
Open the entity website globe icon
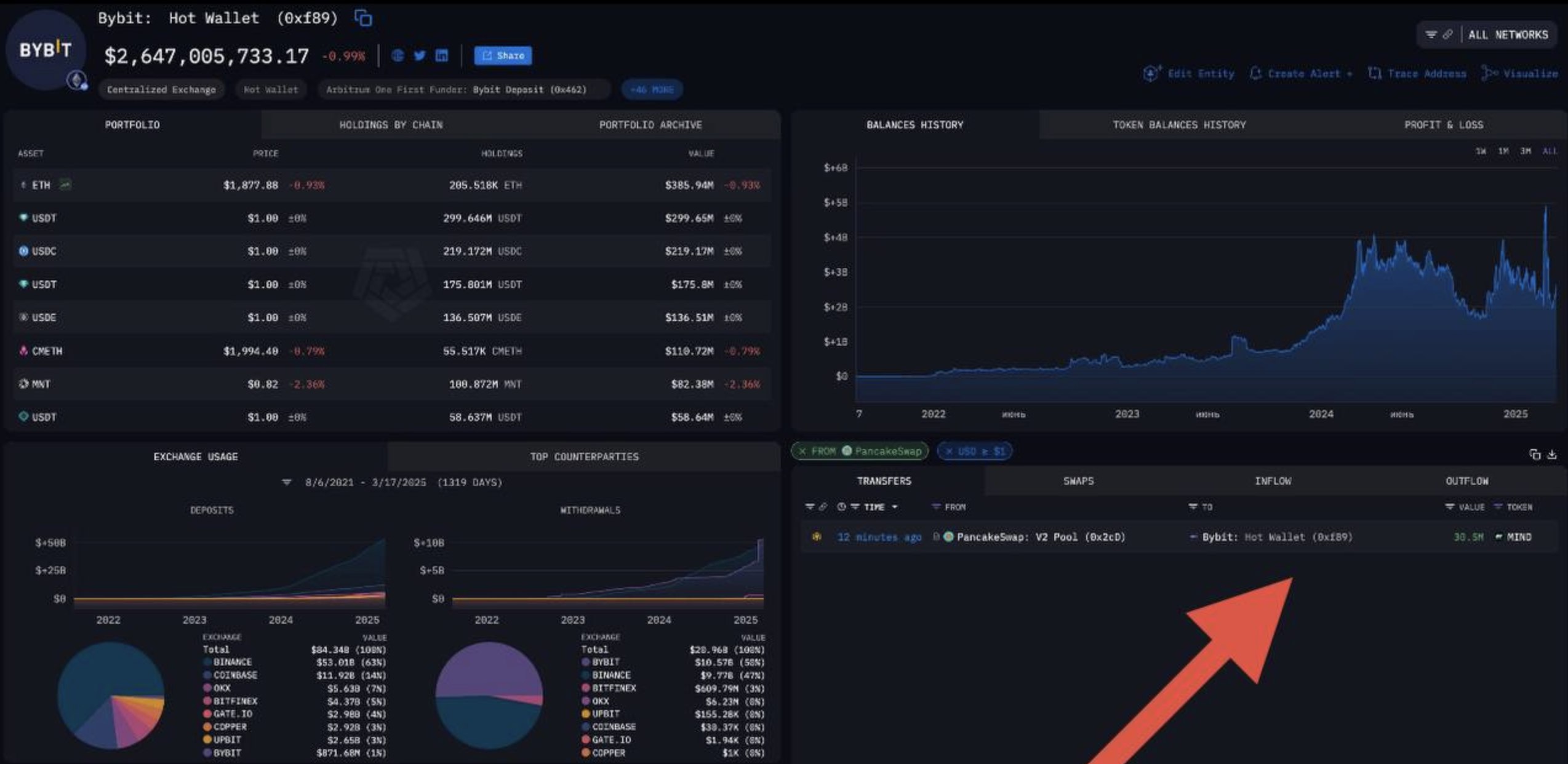[x=398, y=56]
